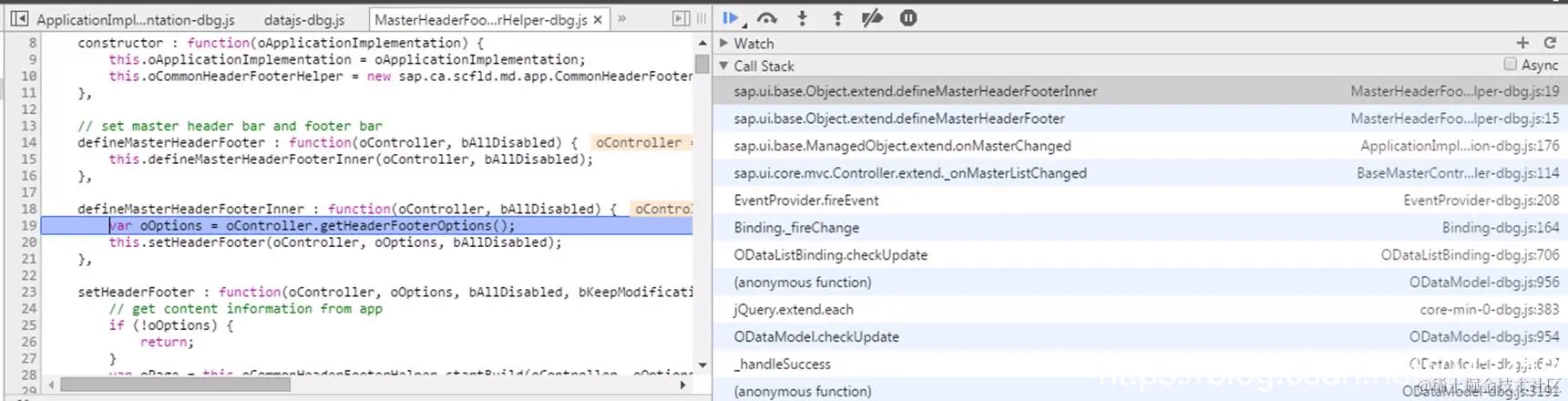
Task: Click line number 15 in gutter
Action: (x=28, y=159)
